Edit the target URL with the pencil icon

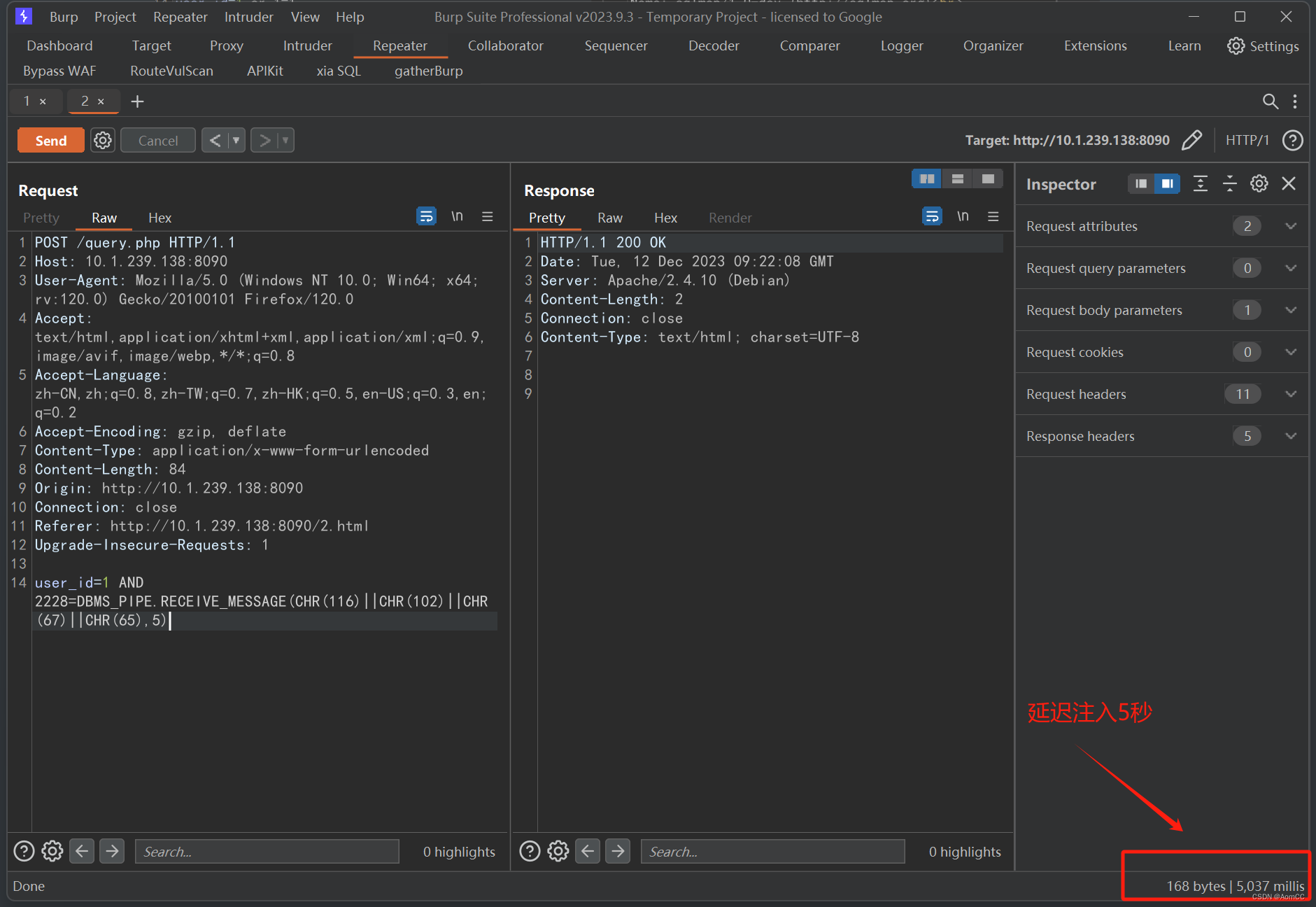click(1191, 140)
